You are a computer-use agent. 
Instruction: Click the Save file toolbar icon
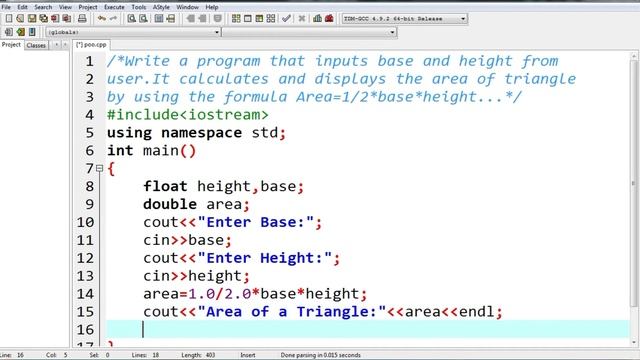[32, 18]
